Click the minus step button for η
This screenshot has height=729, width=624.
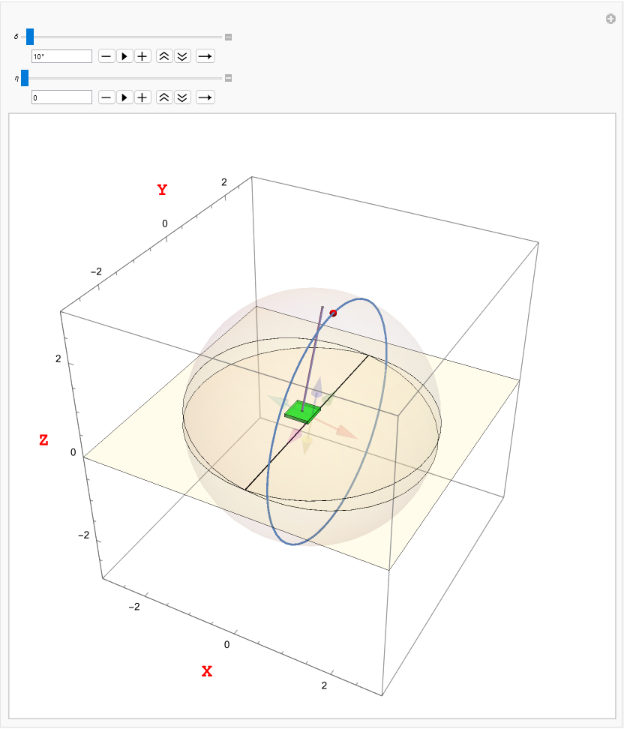pos(106,97)
